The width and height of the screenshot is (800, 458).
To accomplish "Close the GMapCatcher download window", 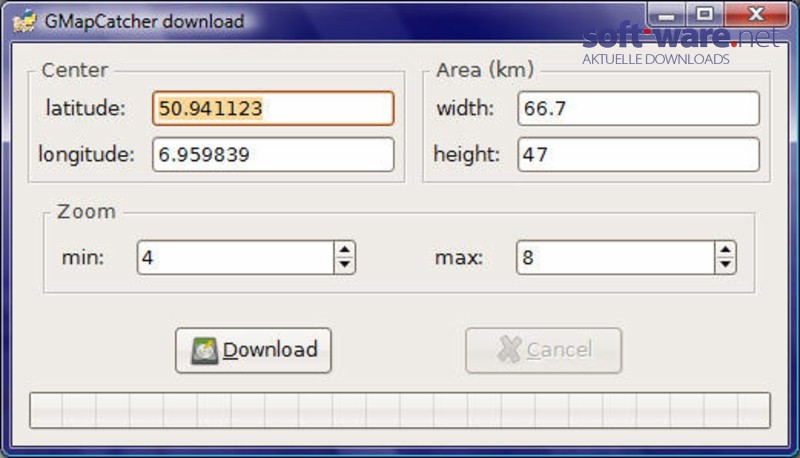I will [756, 14].
